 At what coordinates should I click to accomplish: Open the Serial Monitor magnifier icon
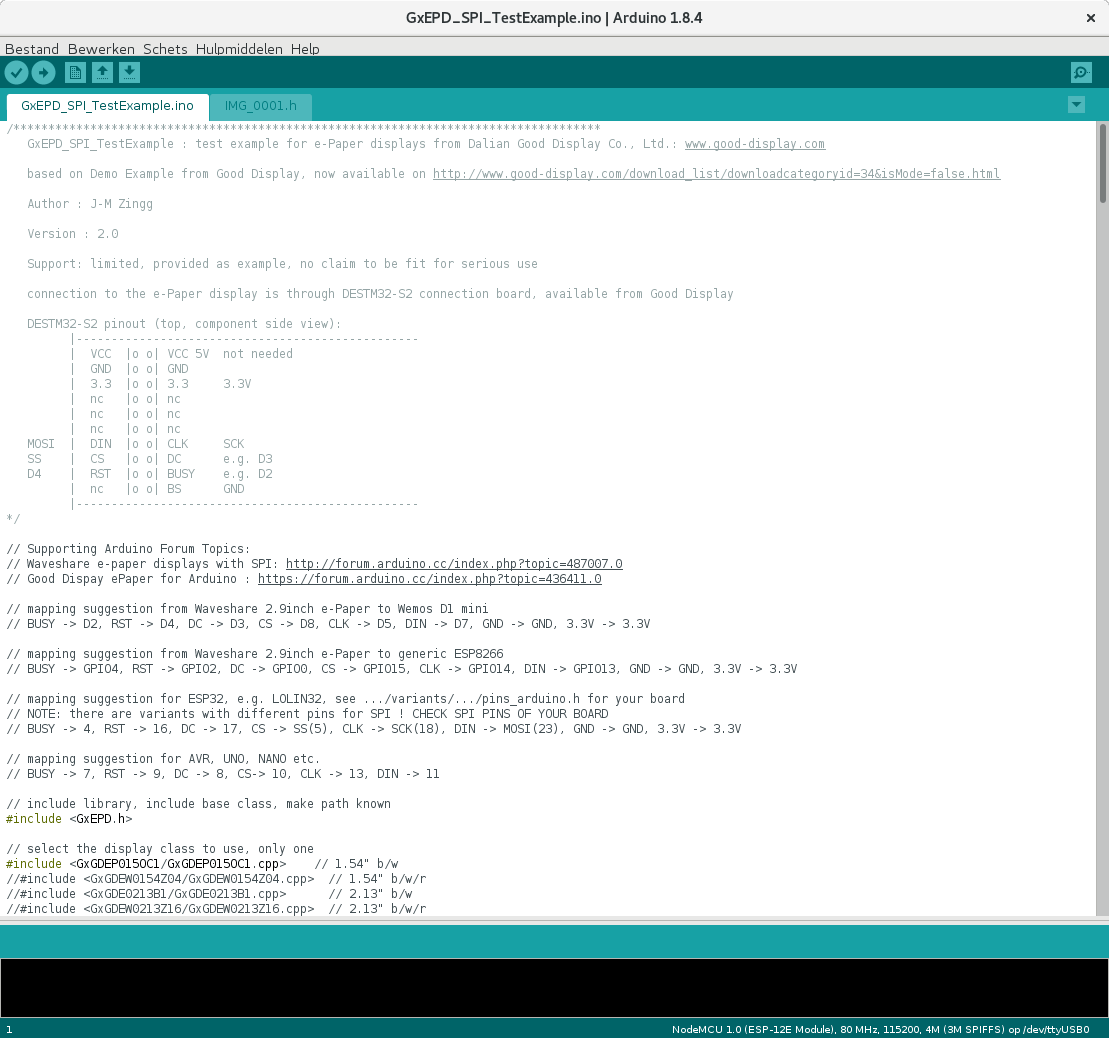coord(1081,72)
